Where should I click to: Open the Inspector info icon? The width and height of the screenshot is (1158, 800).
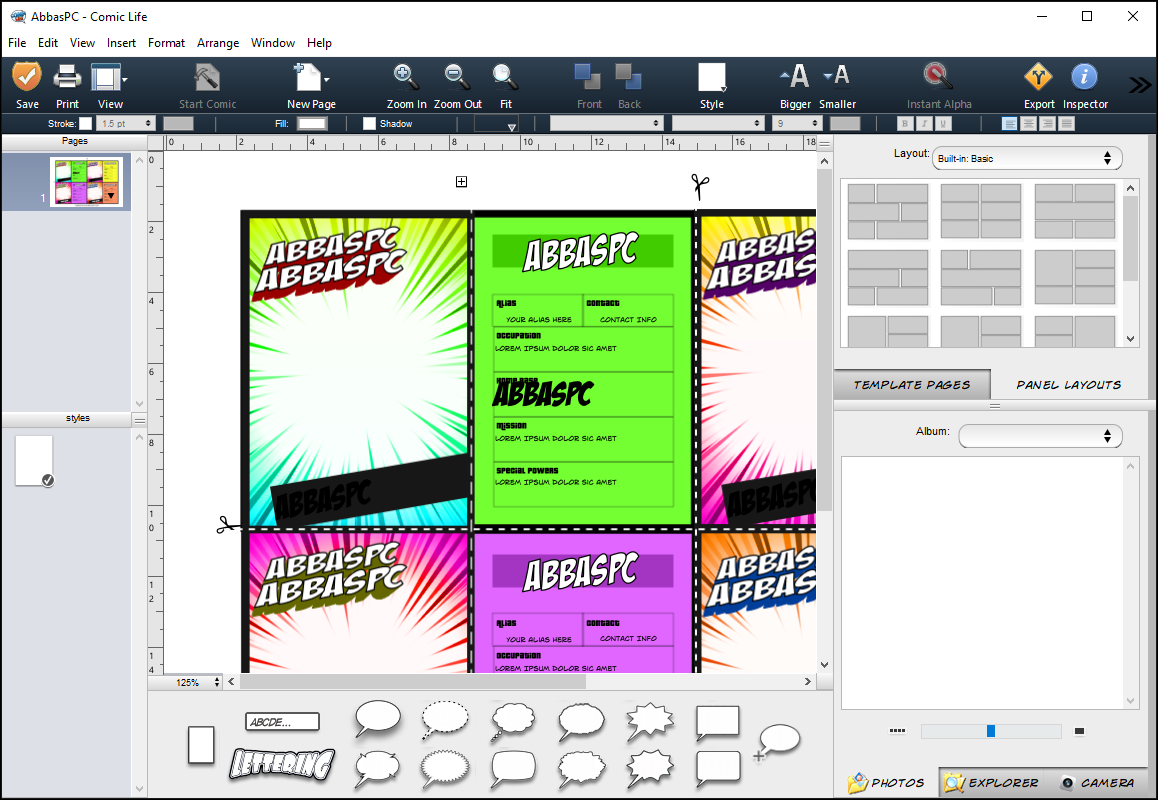[1084, 77]
